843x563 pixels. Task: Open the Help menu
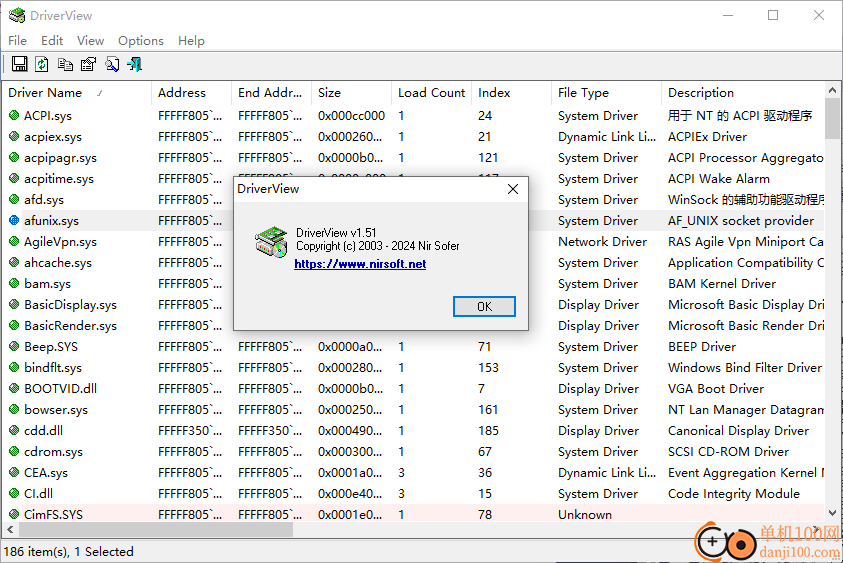[x=191, y=40]
